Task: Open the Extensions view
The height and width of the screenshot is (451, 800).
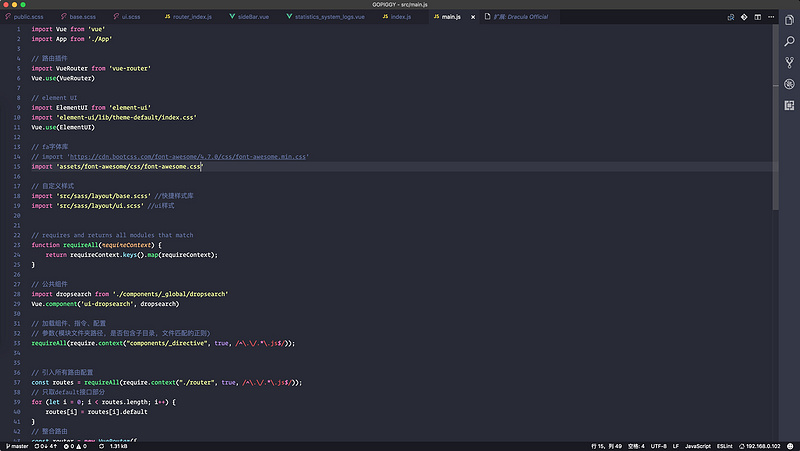Action: 789,106
